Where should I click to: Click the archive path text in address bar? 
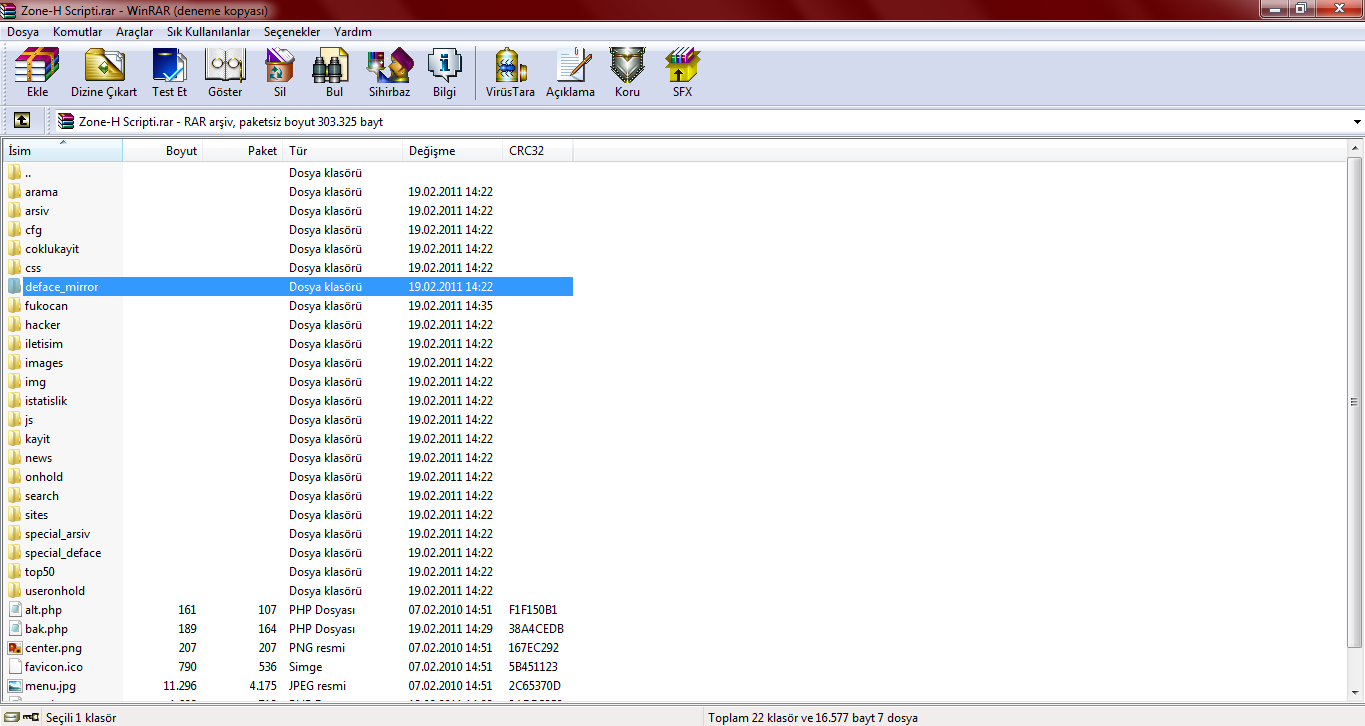[x=231, y=122]
